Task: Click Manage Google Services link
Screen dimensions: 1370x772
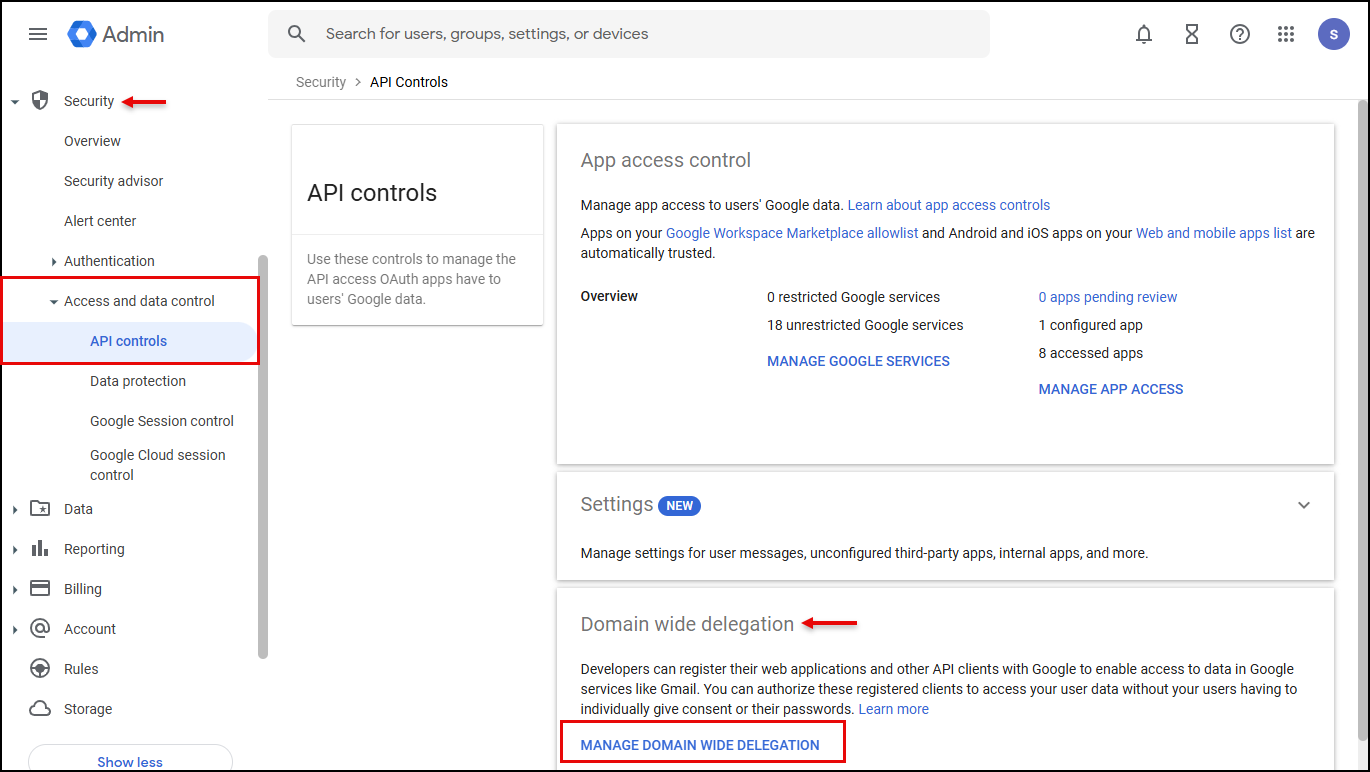Action: coord(858,361)
